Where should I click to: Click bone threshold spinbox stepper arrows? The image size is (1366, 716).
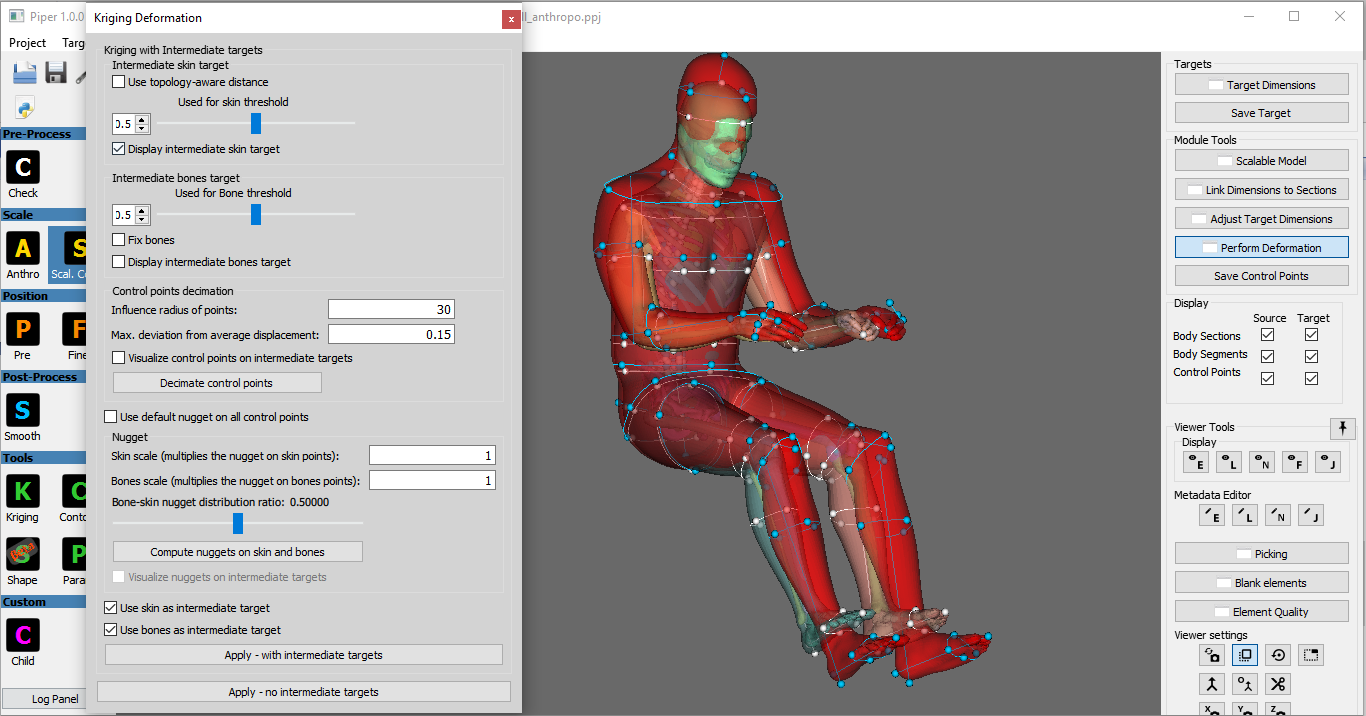[142, 215]
